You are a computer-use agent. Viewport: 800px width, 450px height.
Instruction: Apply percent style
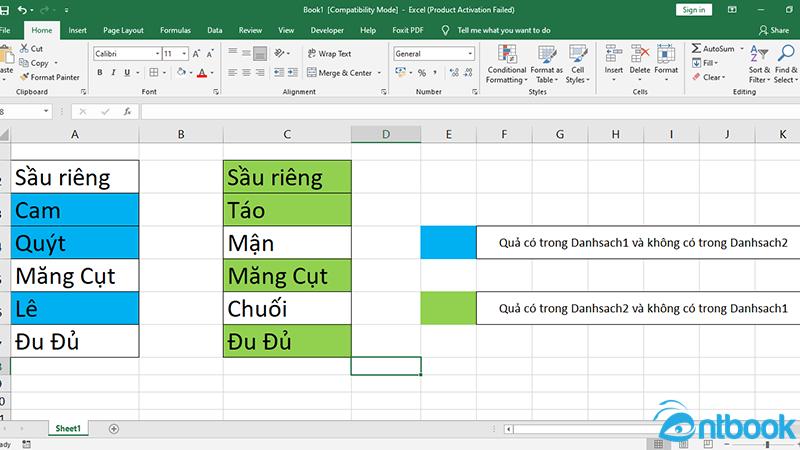click(422, 72)
